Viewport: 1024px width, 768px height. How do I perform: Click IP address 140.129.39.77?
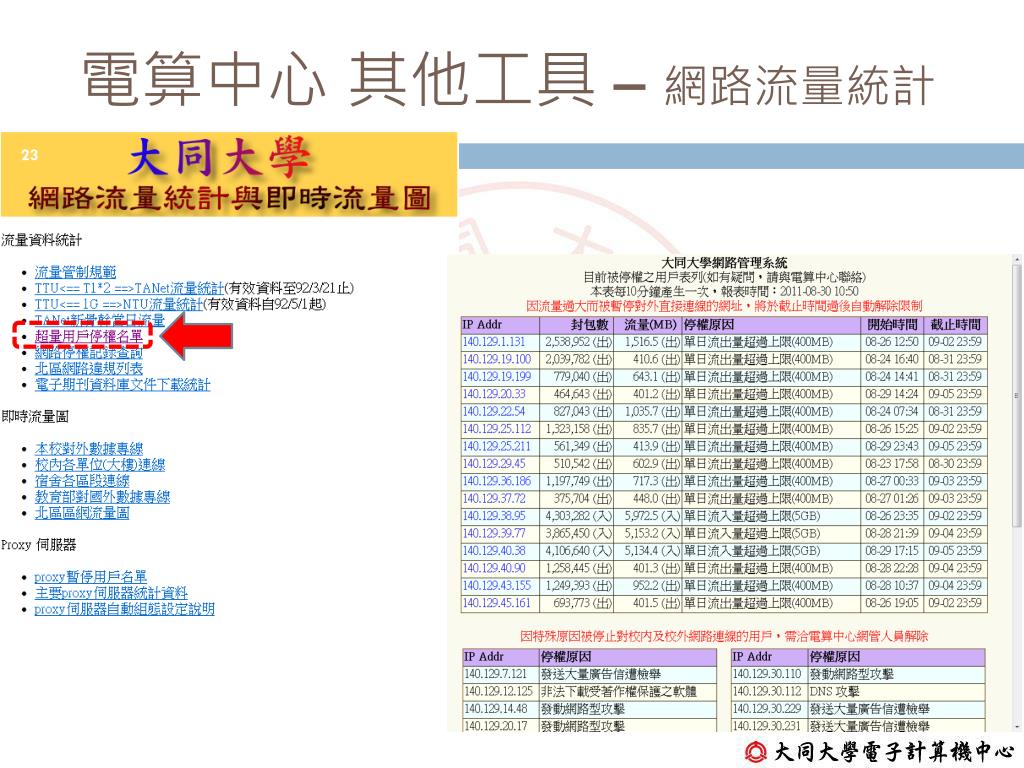pos(493,534)
